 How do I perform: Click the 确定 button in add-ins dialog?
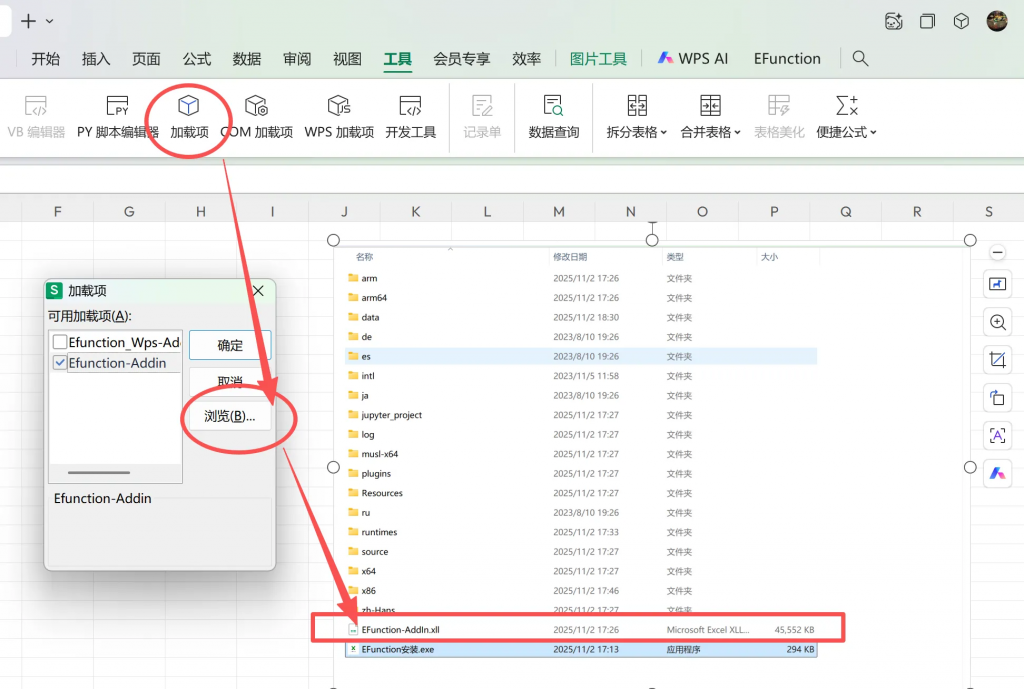(x=229, y=344)
